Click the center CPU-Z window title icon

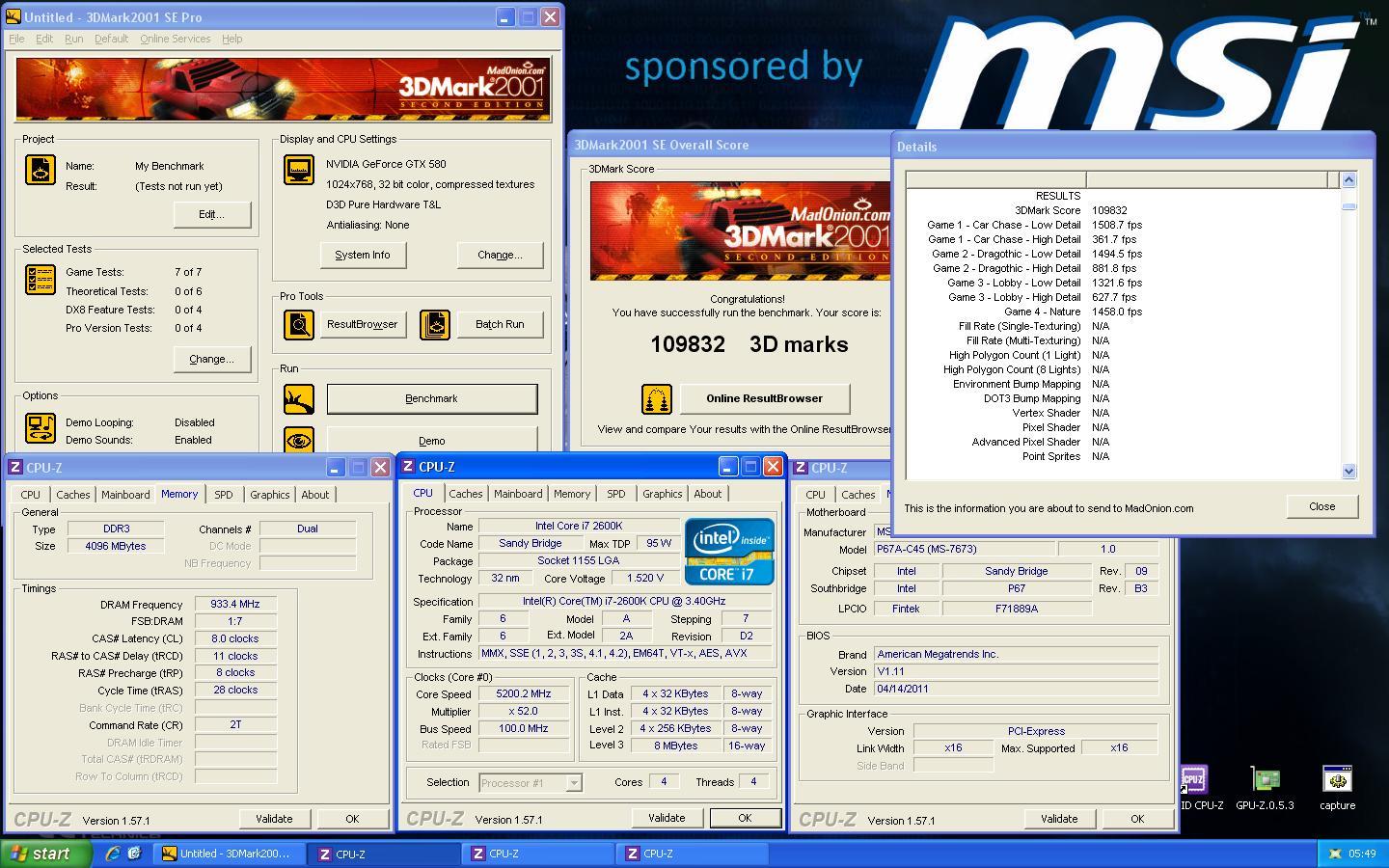click(x=408, y=467)
